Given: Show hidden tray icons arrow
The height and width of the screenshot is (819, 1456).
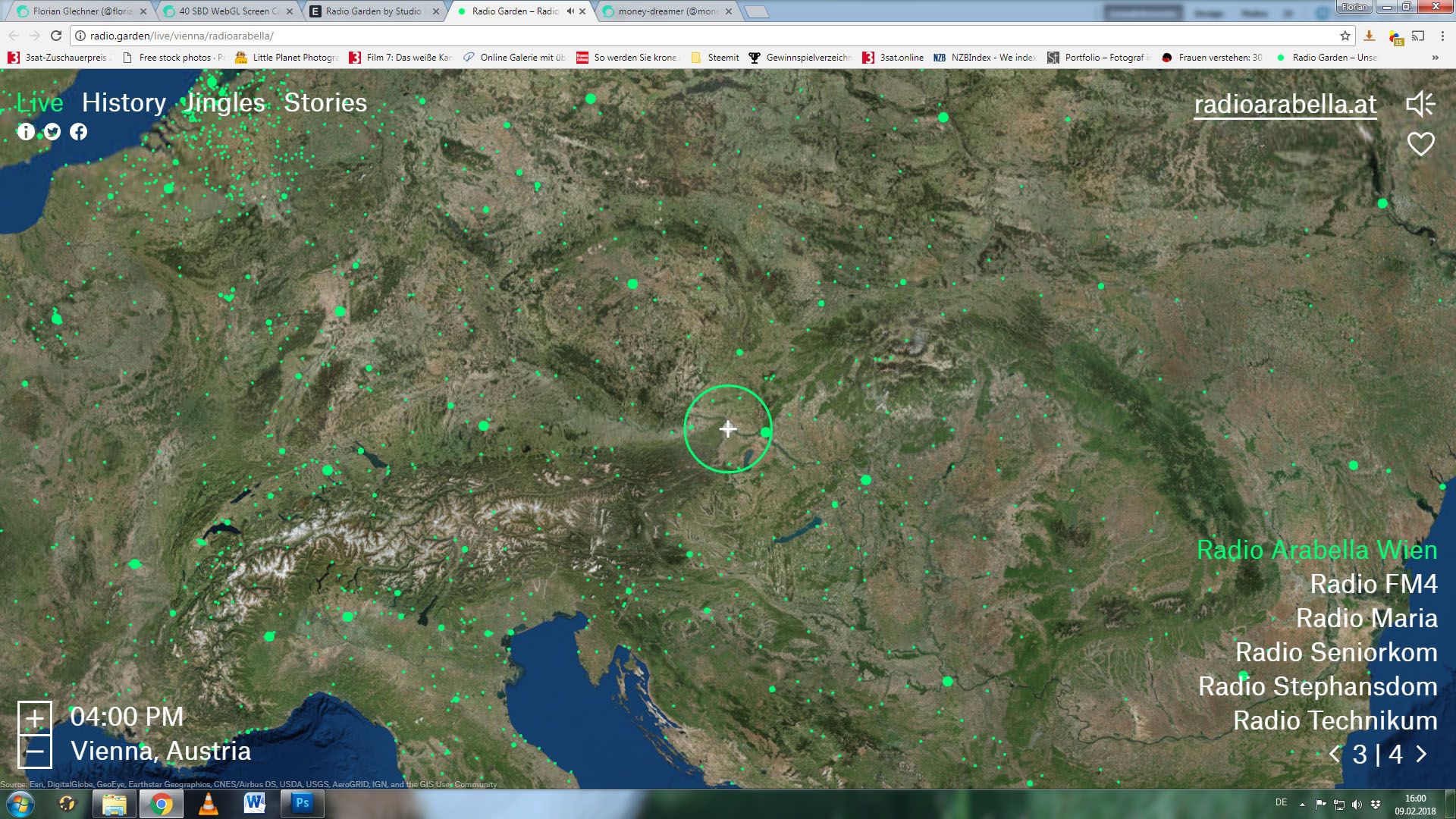Looking at the screenshot, I should point(1302,805).
